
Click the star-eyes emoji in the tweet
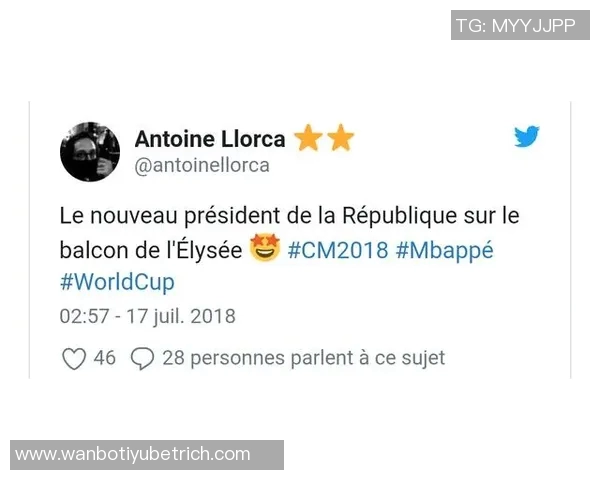coord(265,248)
